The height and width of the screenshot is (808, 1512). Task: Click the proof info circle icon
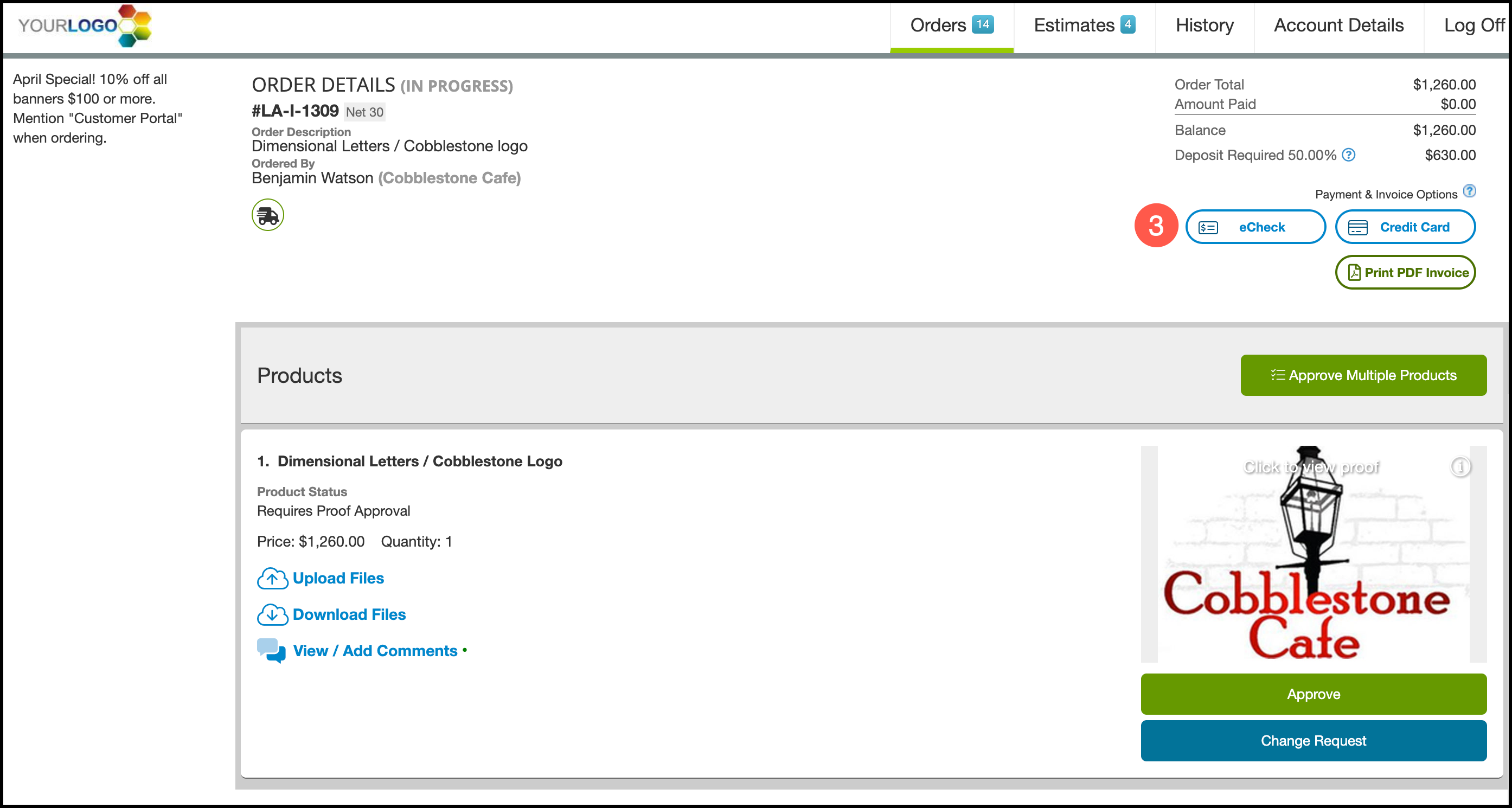pos(1460,466)
